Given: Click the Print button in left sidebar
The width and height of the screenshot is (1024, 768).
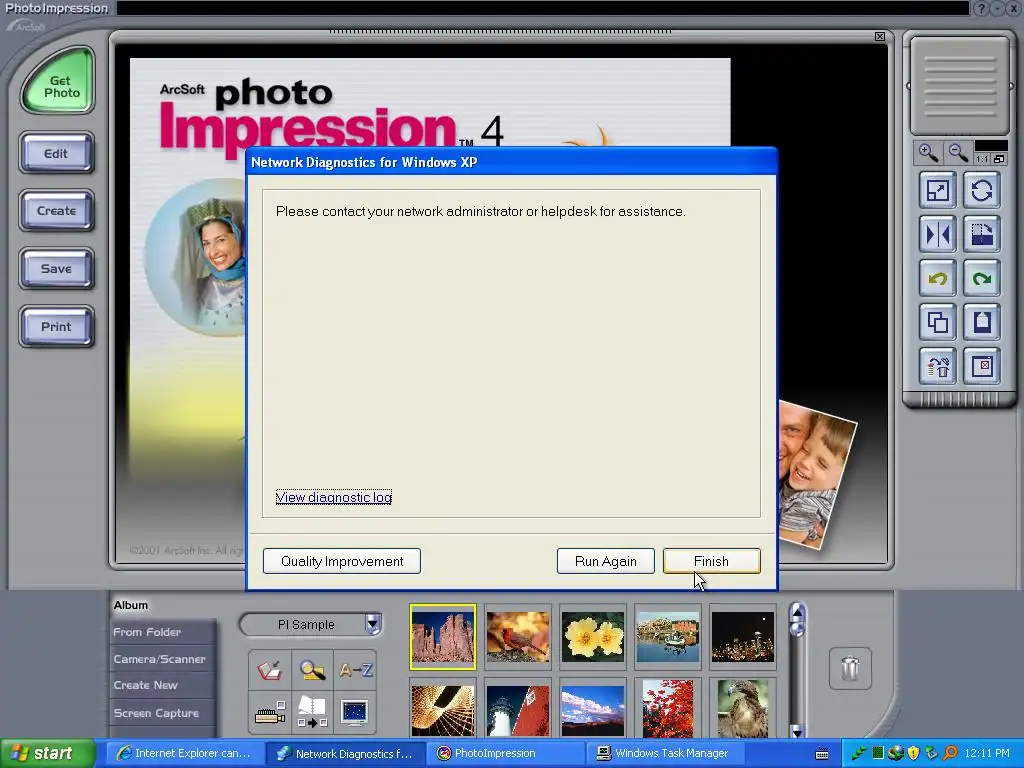Looking at the screenshot, I should pyautogui.click(x=56, y=327).
